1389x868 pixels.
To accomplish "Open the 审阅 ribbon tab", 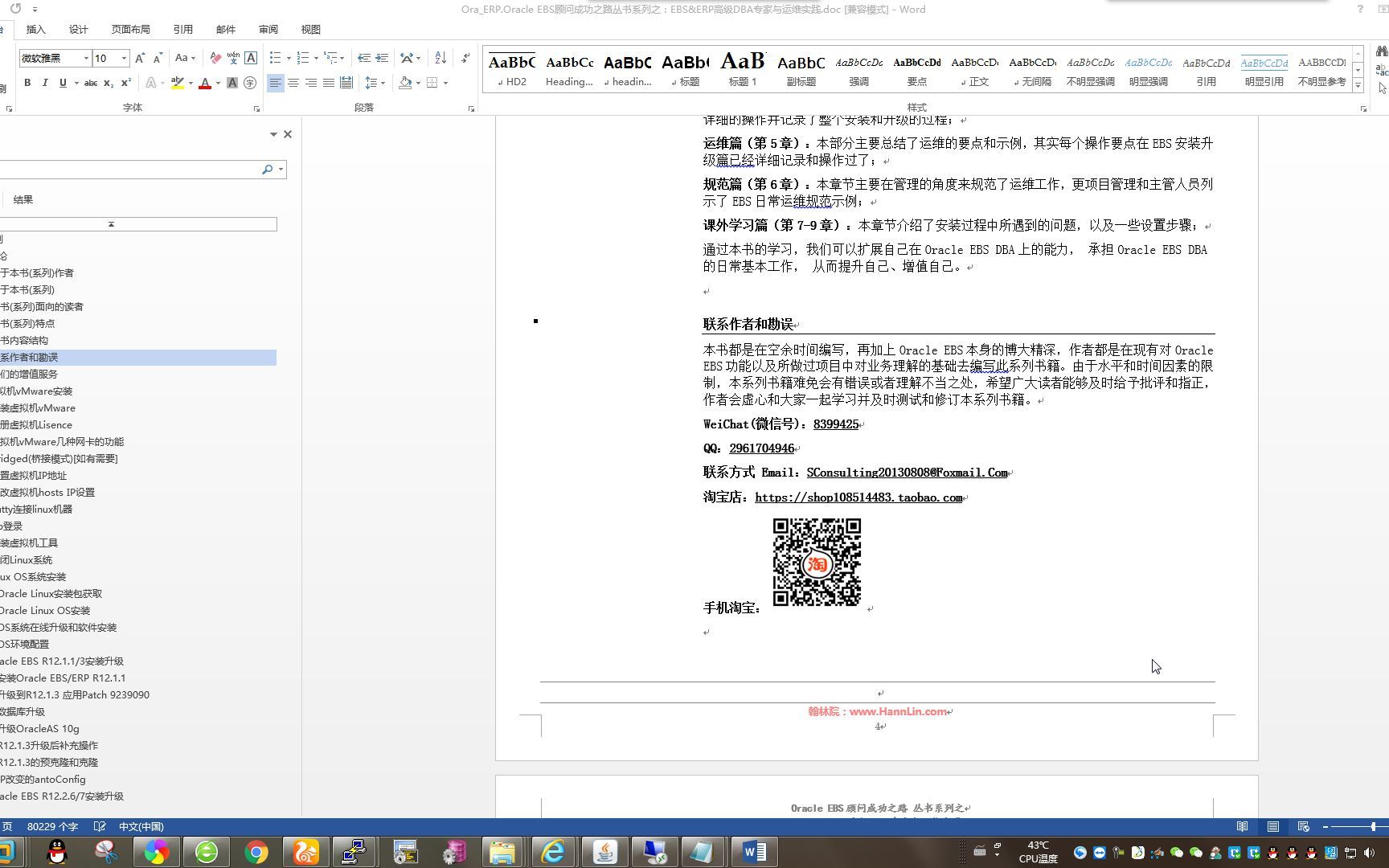I will [x=268, y=29].
